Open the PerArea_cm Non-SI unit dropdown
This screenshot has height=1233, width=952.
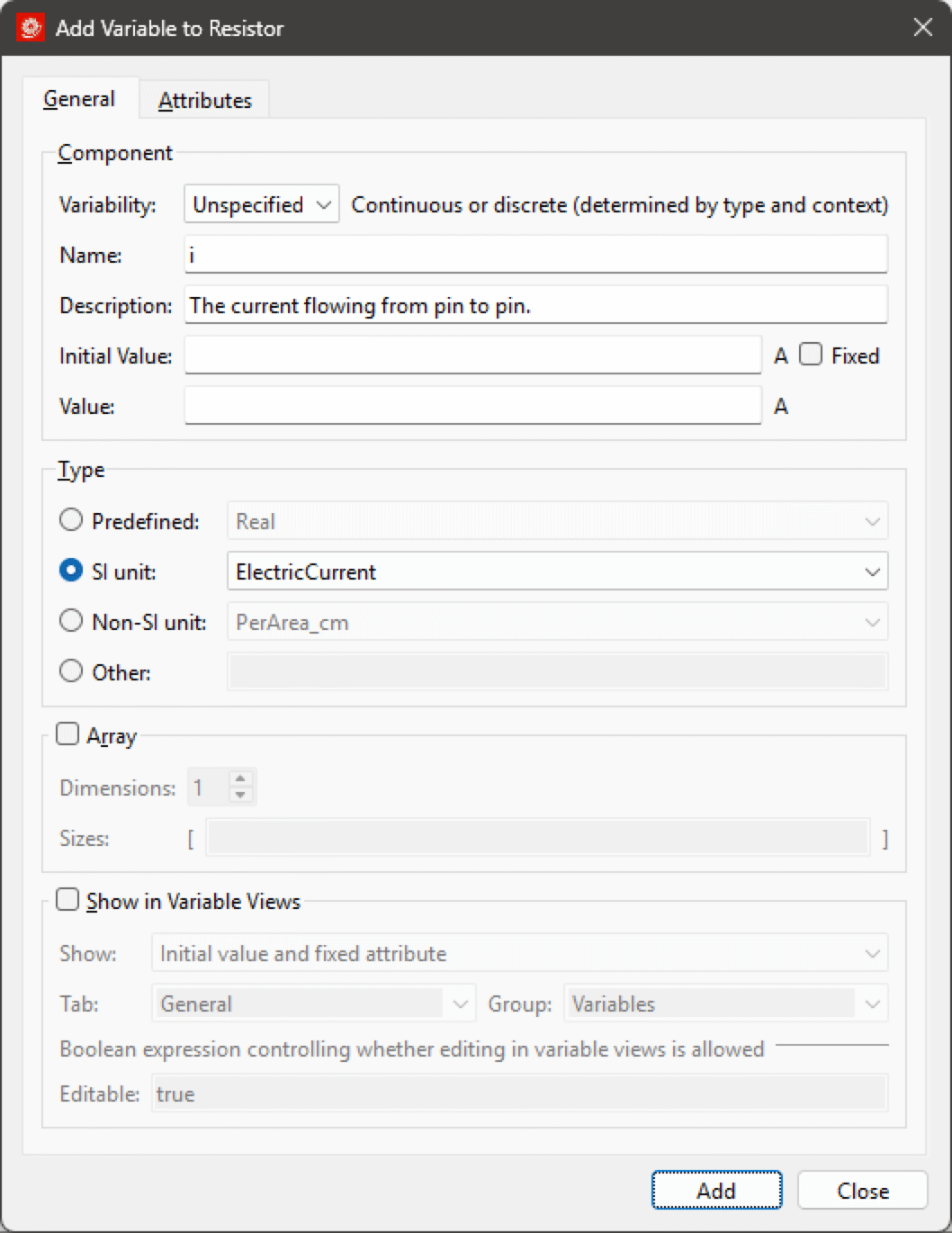[558, 622]
